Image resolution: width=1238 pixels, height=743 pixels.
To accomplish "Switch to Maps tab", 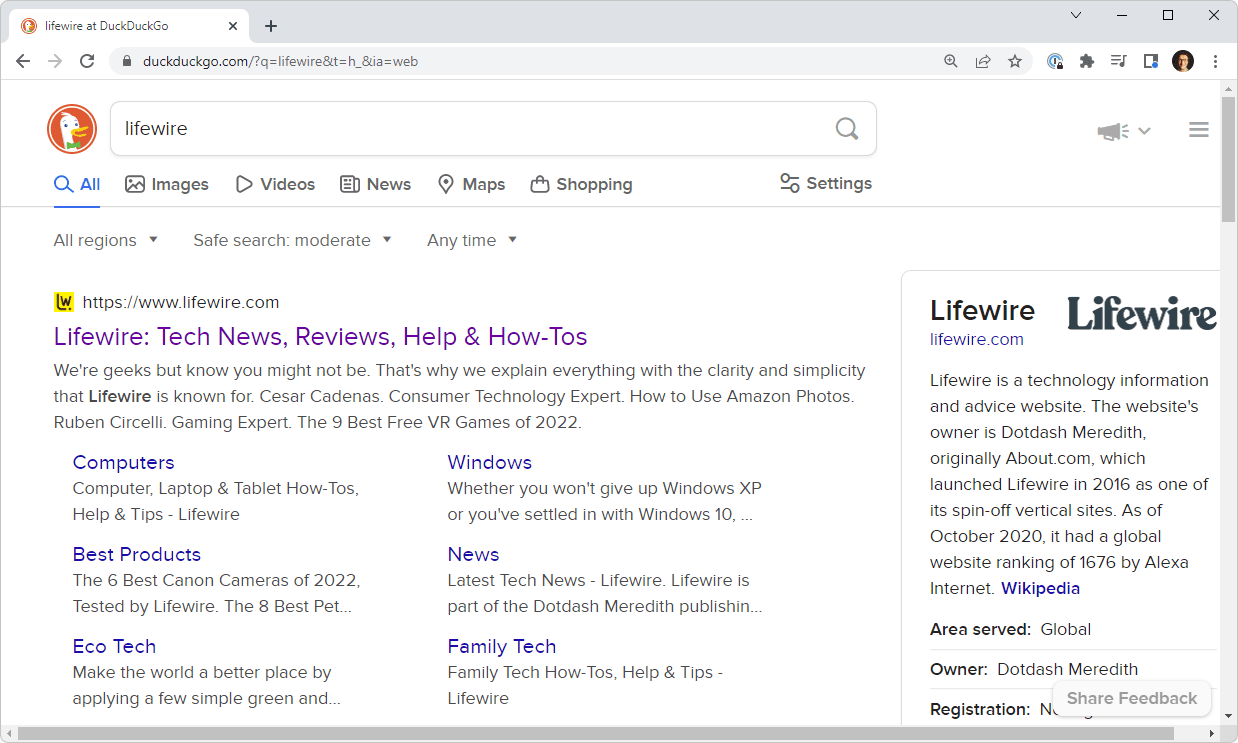I will coord(471,184).
